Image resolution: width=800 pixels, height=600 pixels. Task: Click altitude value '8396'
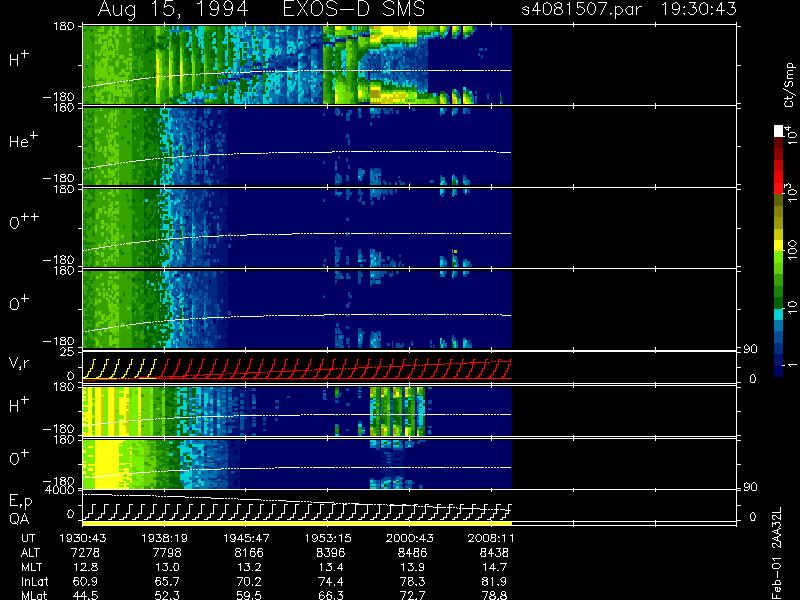(331, 553)
